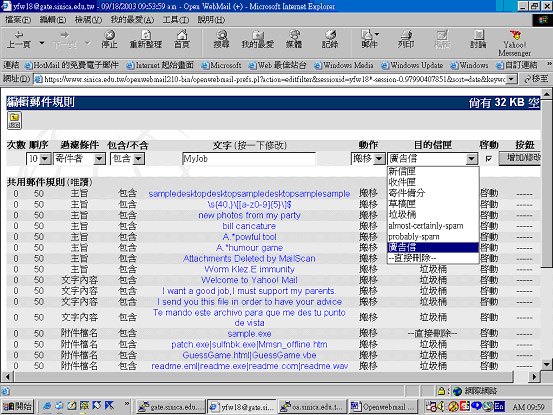Select 草稿匣 in the folder list
The height and width of the screenshot is (415, 553).
point(433,204)
